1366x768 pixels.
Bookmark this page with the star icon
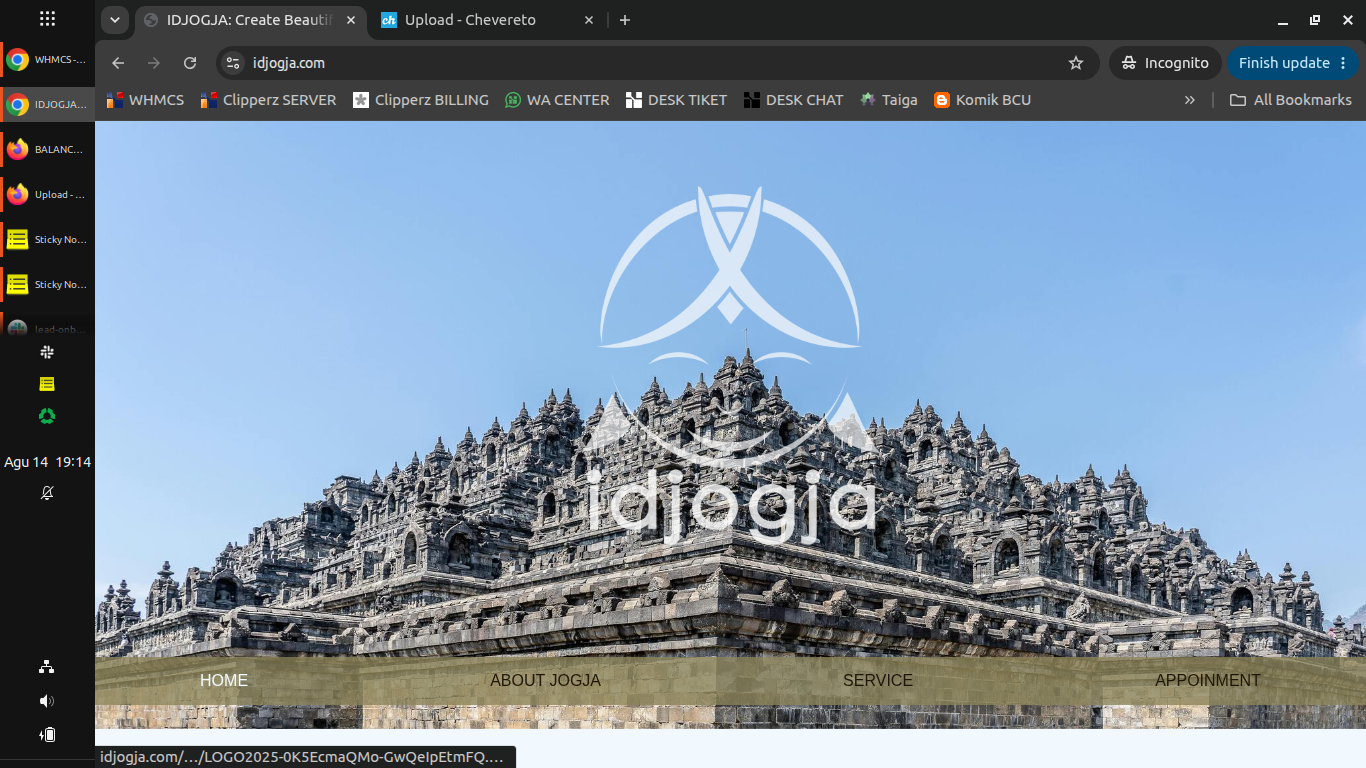[x=1076, y=63]
